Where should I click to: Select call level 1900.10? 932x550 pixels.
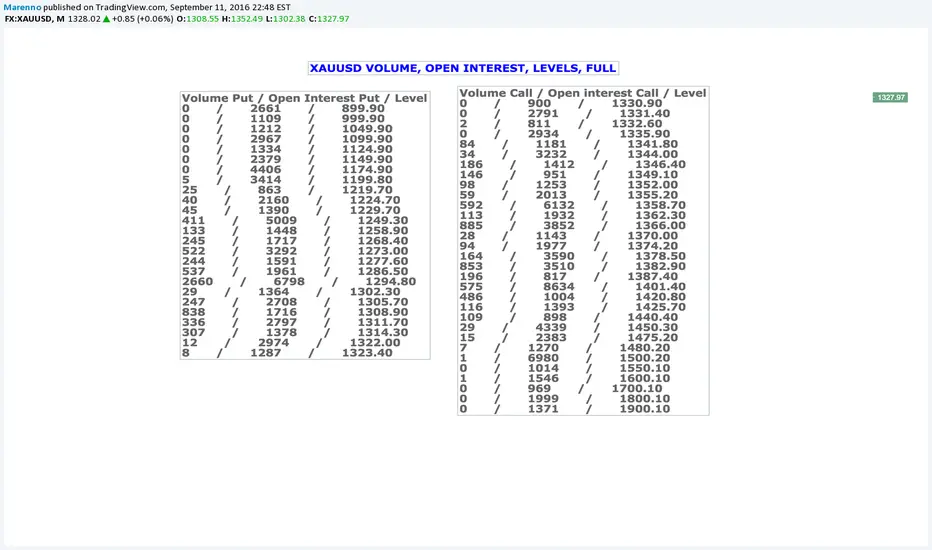tap(645, 409)
